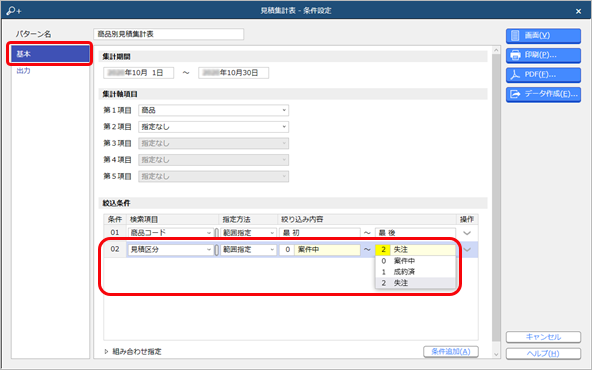Choose option 1 成約済 from list

415,272
